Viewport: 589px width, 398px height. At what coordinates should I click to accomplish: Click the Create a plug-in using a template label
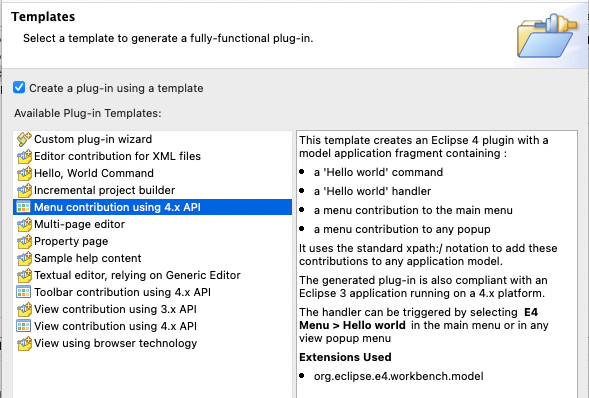(116, 88)
